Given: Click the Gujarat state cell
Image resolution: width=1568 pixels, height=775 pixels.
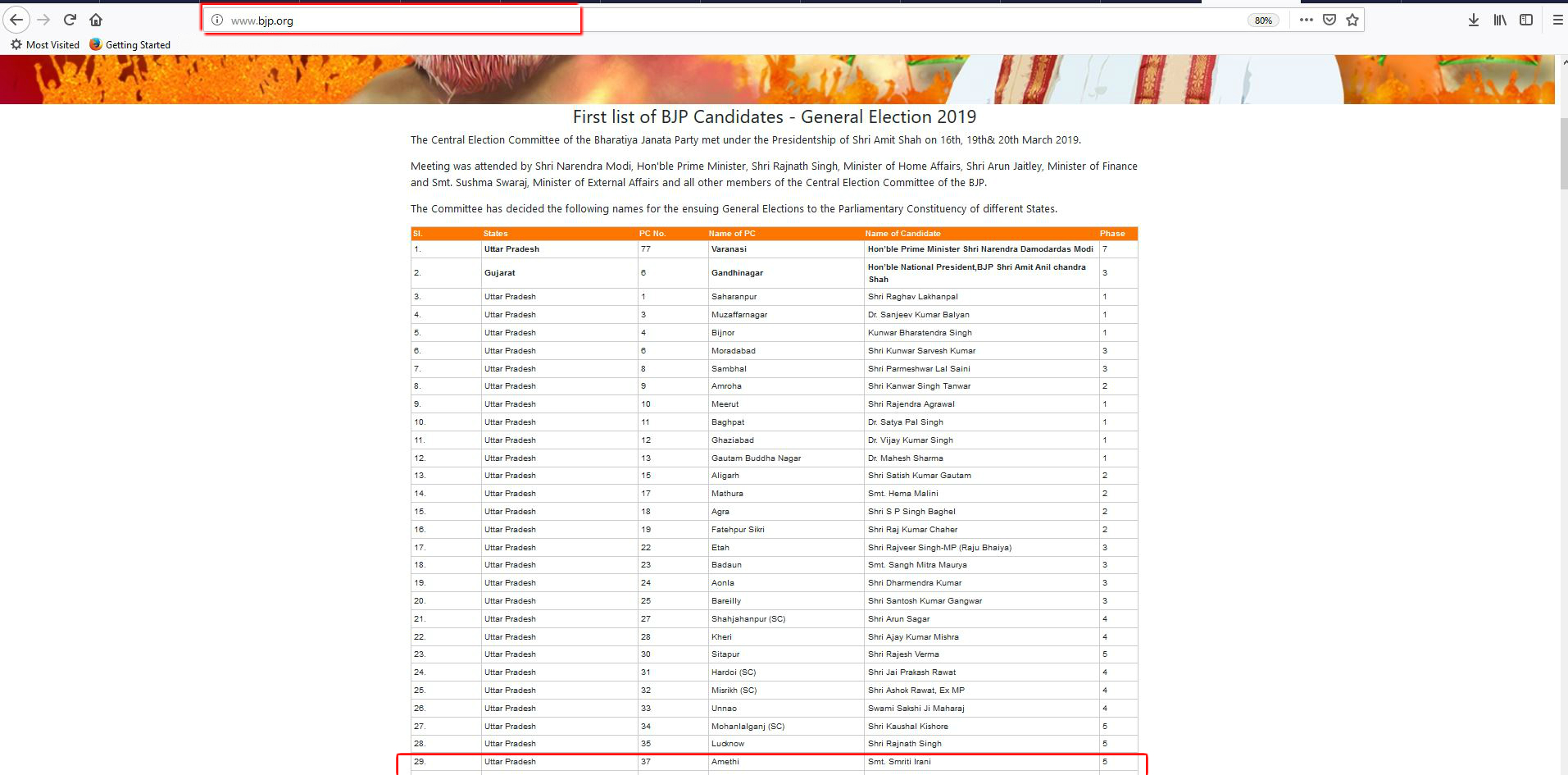Looking at the screenshot, I should tap(559, 273).
